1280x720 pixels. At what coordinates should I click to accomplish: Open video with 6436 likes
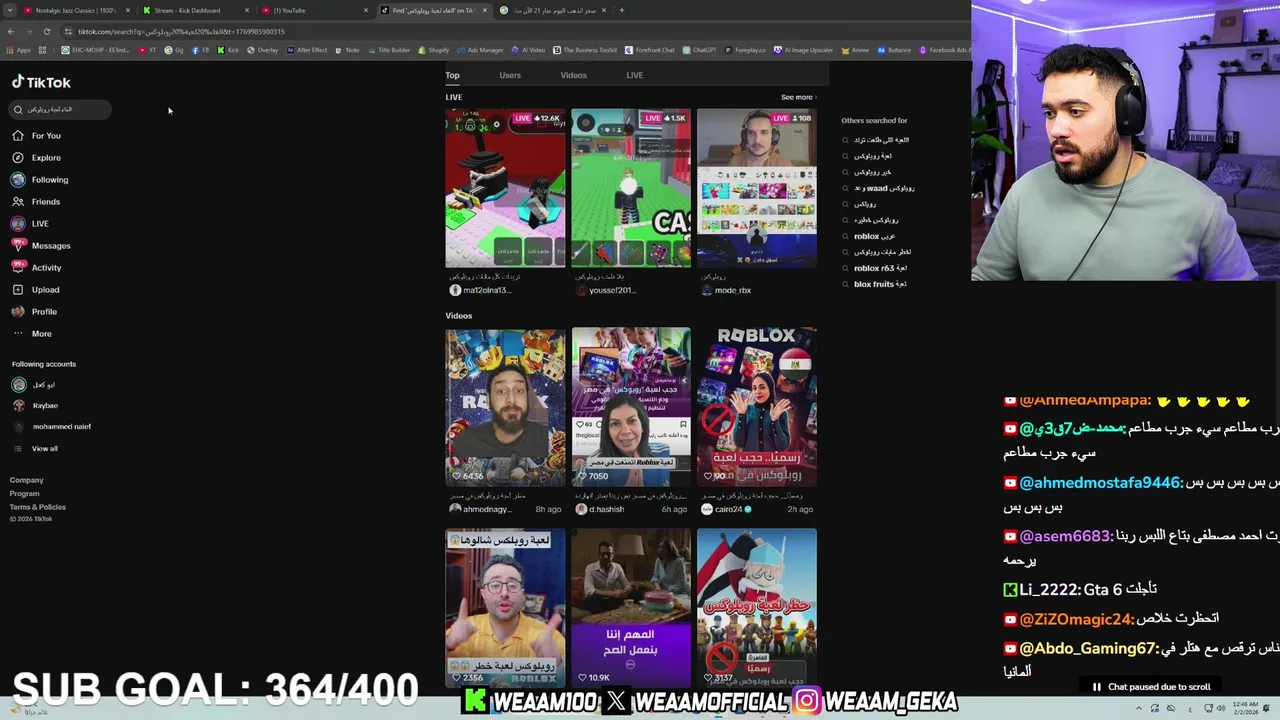[505, 407]
